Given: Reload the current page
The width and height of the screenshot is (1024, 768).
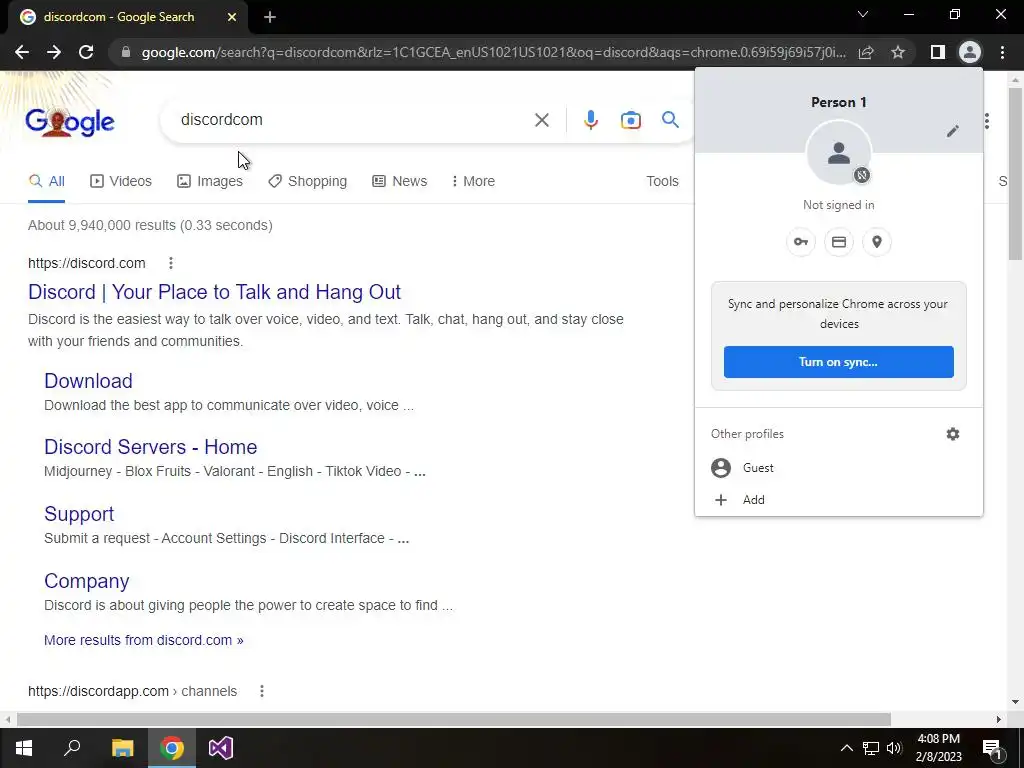Looking at the screenshot, I should (x=86, y=52).
